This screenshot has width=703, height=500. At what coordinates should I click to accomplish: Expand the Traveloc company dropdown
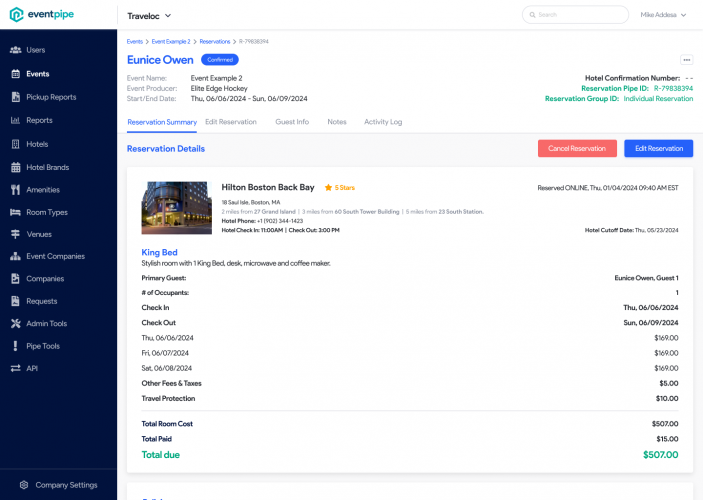(149, 16)
